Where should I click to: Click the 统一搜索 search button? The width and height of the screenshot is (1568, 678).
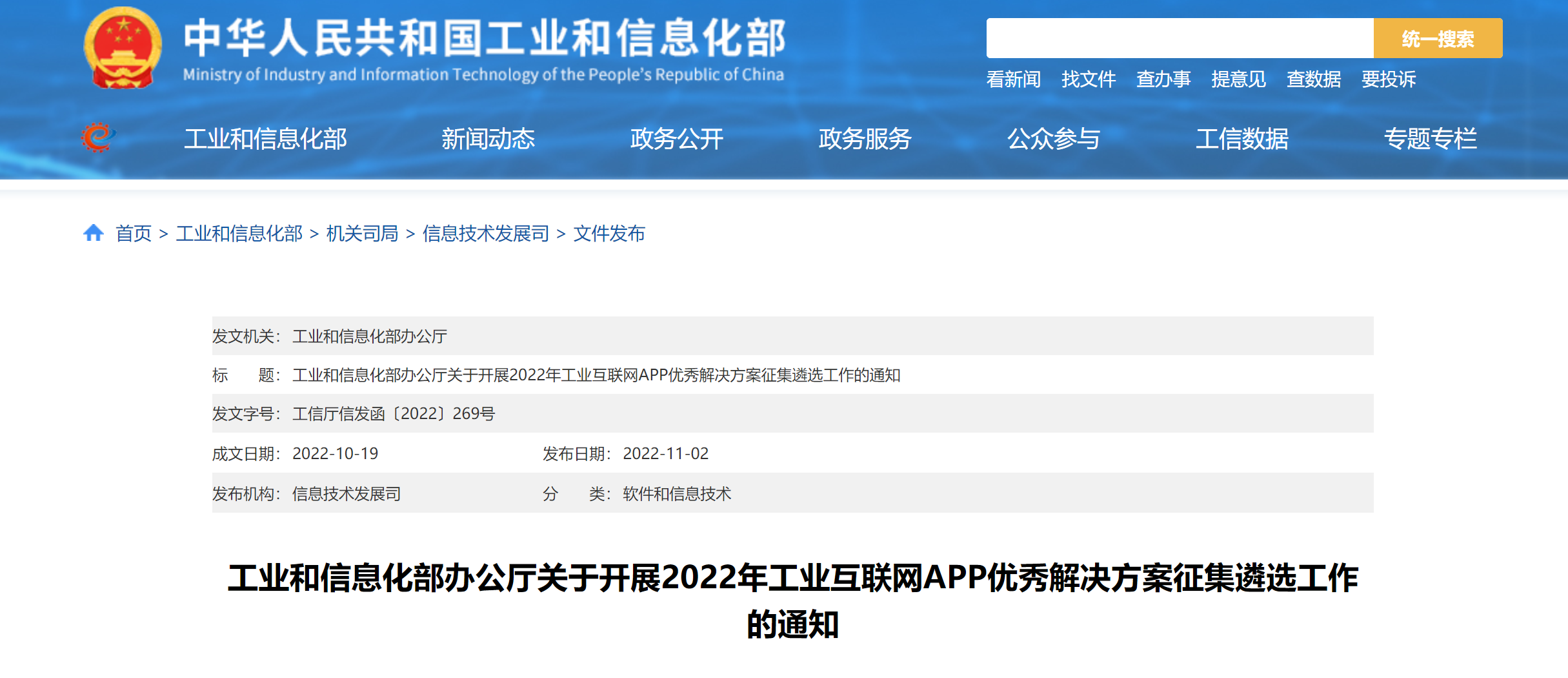click(1438, 38)
